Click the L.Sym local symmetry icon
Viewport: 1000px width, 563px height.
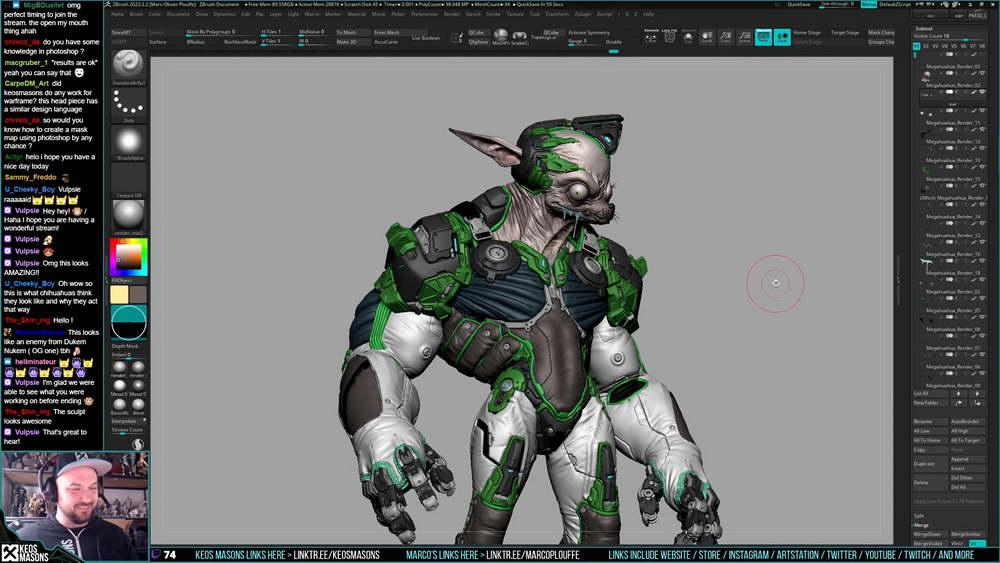tap(651, 37)
